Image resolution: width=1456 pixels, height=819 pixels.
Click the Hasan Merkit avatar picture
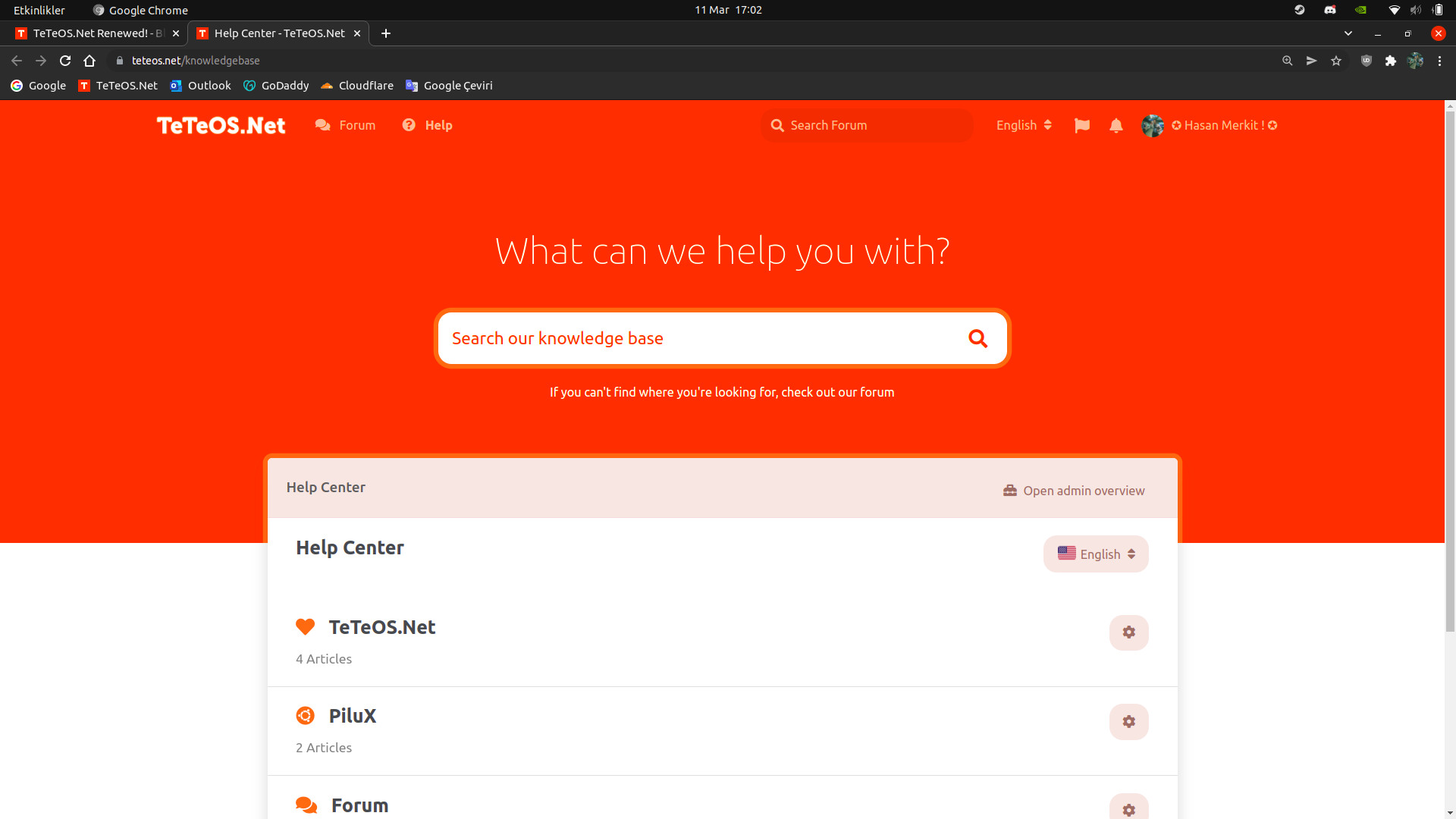(x=1153, y=125)
